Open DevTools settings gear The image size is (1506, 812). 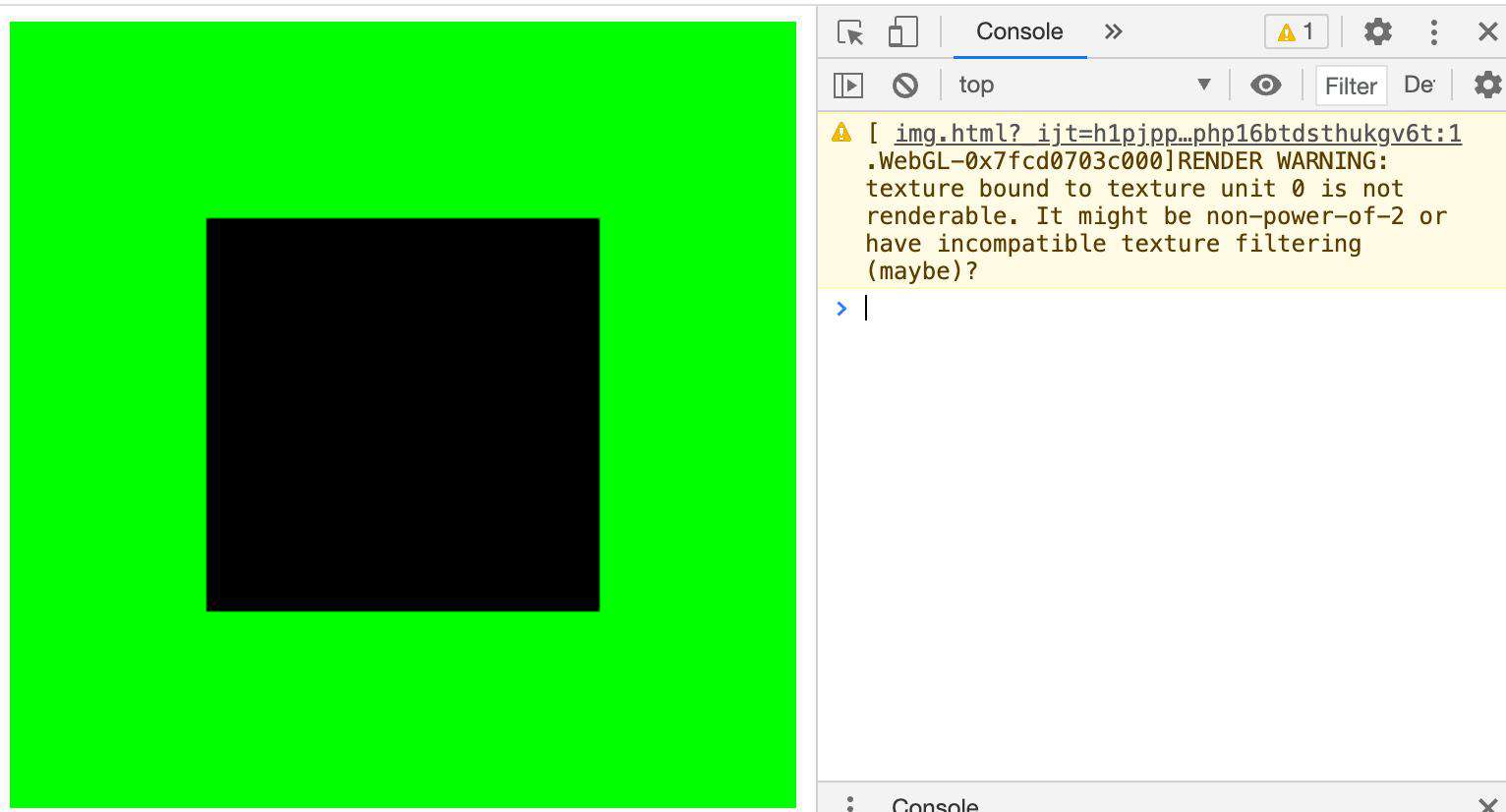point(1378,31)
